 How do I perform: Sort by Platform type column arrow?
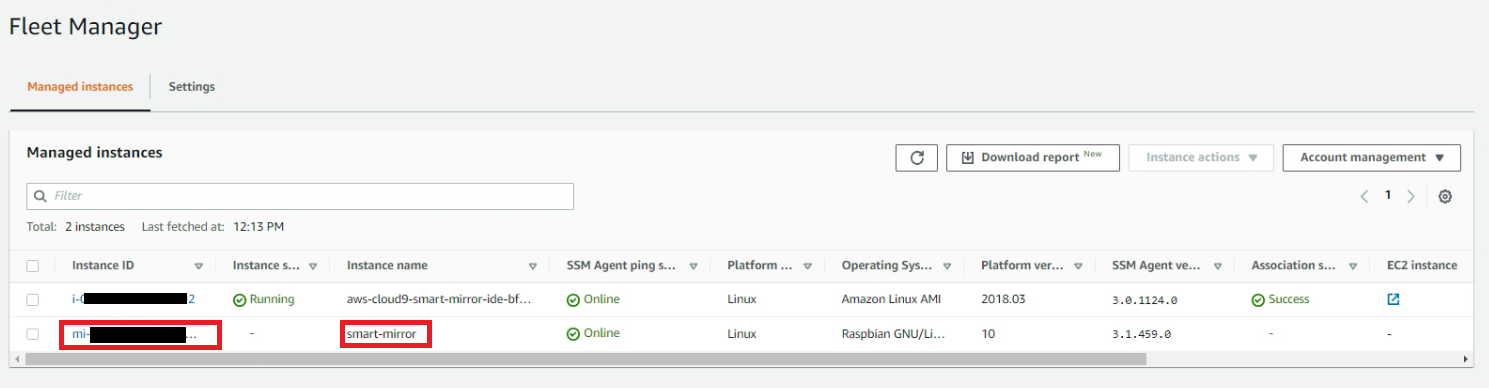click(x=808, y=266)
